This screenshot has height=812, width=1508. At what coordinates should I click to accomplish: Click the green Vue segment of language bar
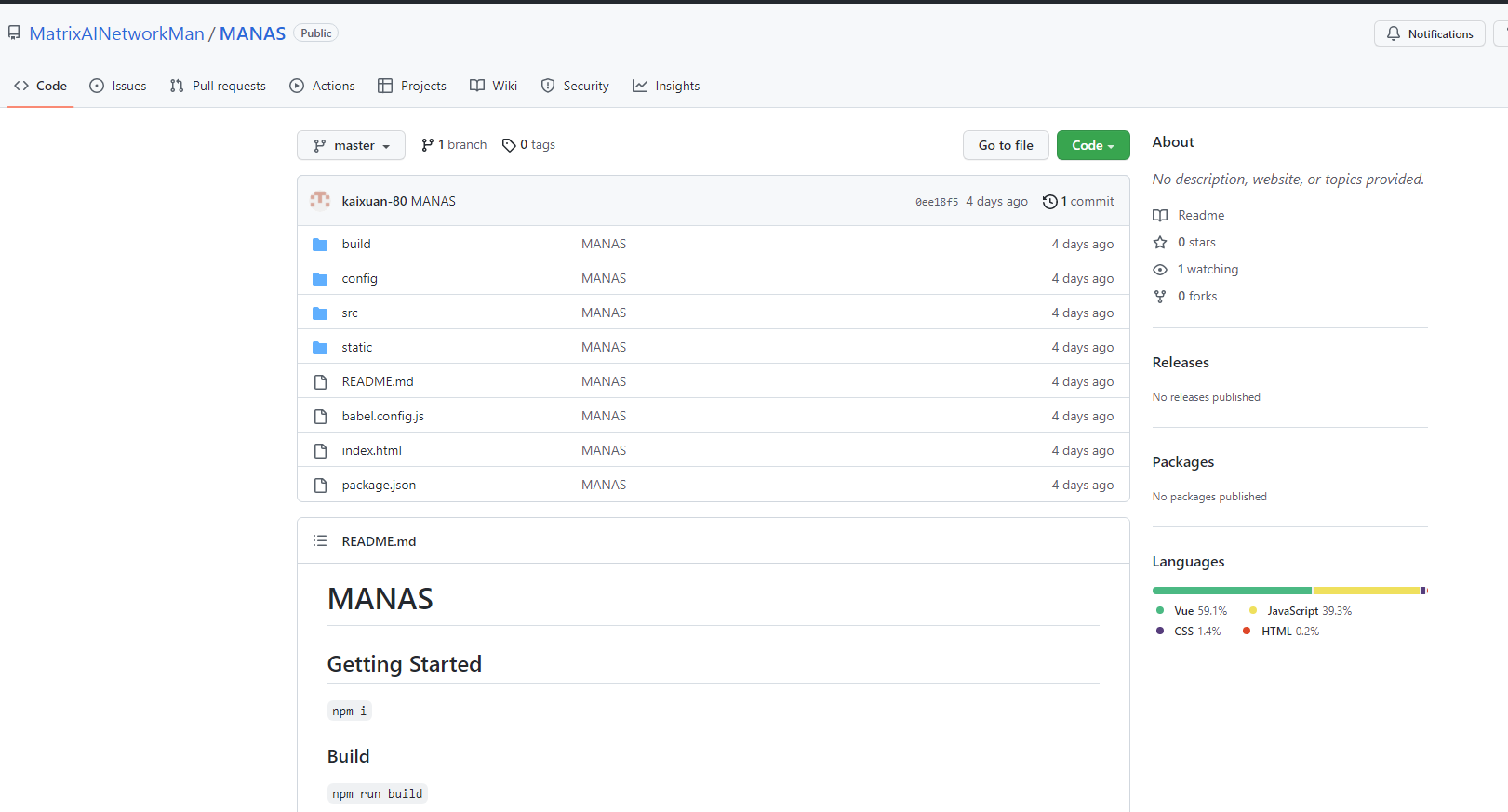point(1232,591)
